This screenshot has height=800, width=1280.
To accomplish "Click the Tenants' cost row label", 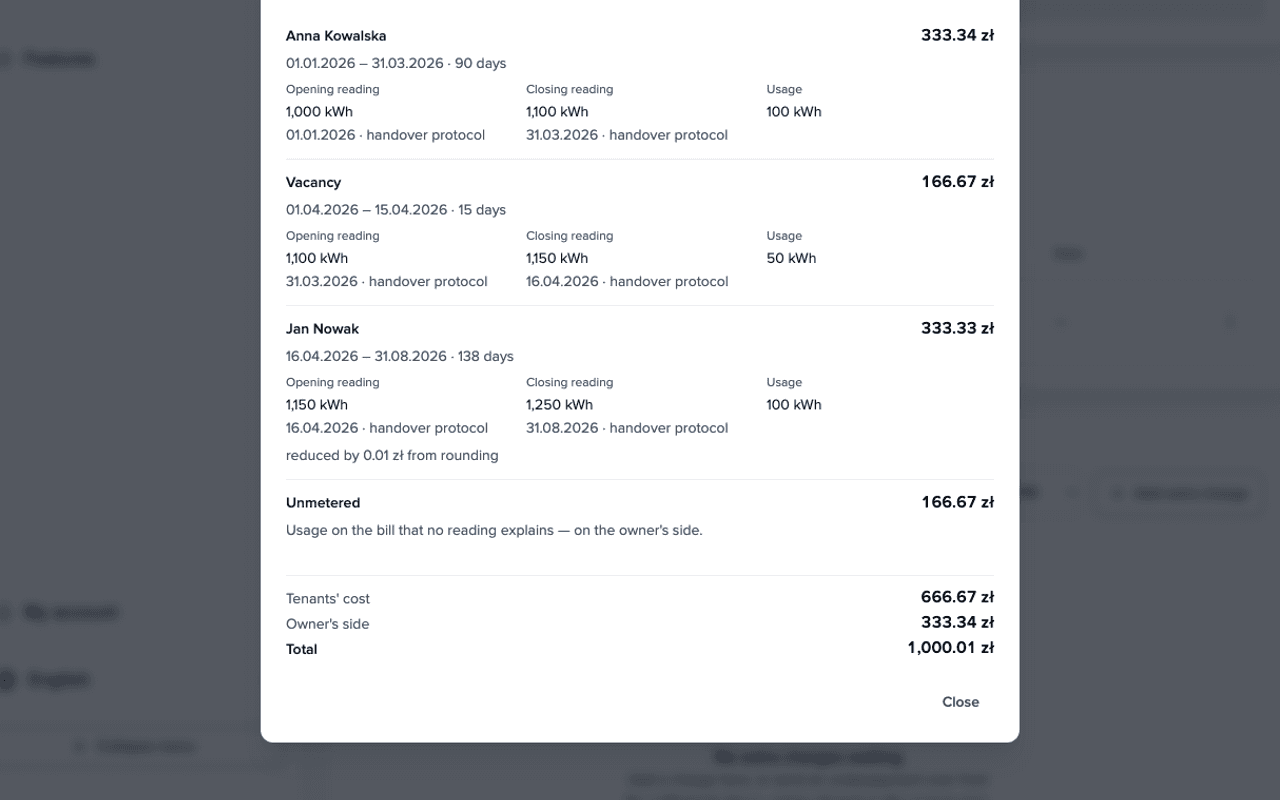I will [x=328, y=599].
